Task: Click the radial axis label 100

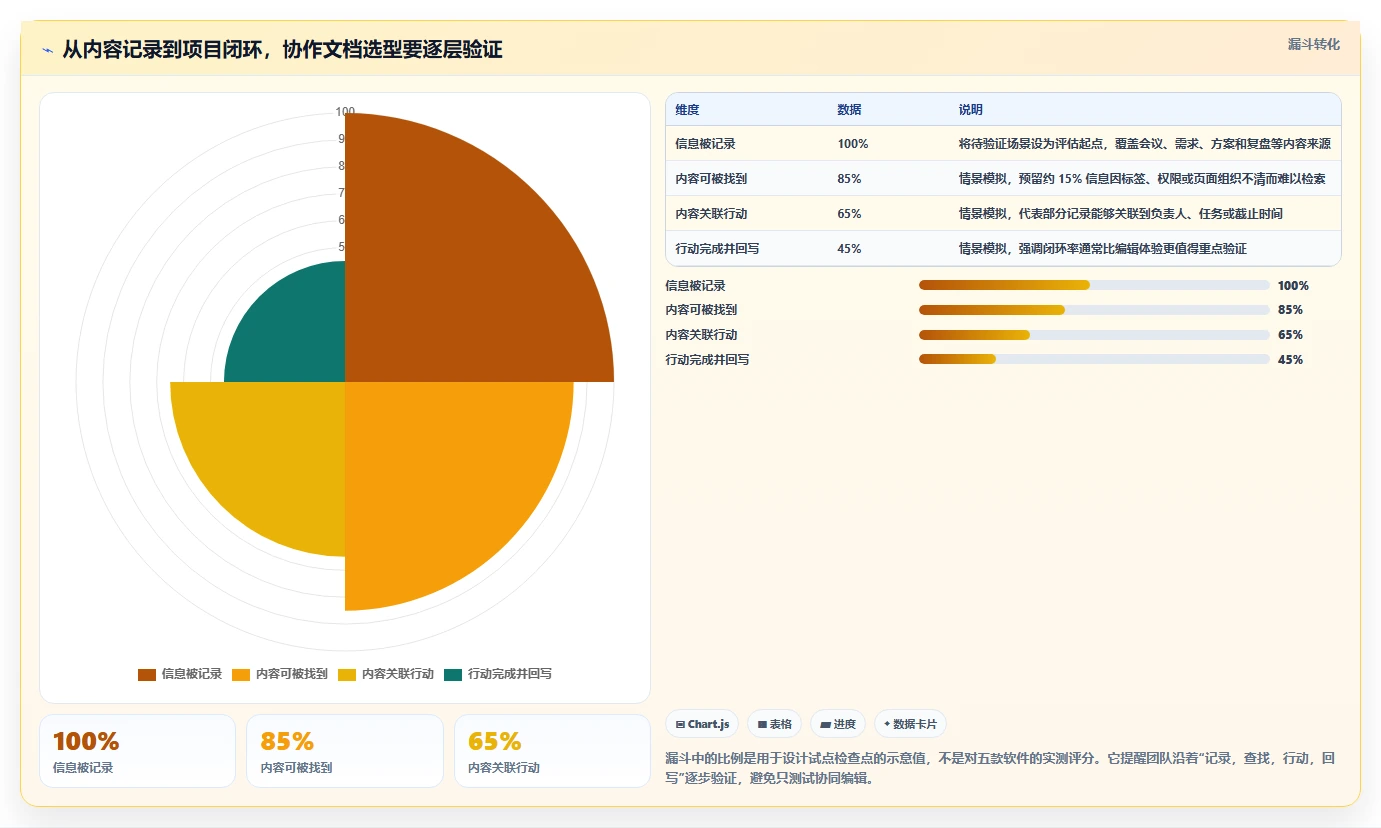Action: (345, 112)
